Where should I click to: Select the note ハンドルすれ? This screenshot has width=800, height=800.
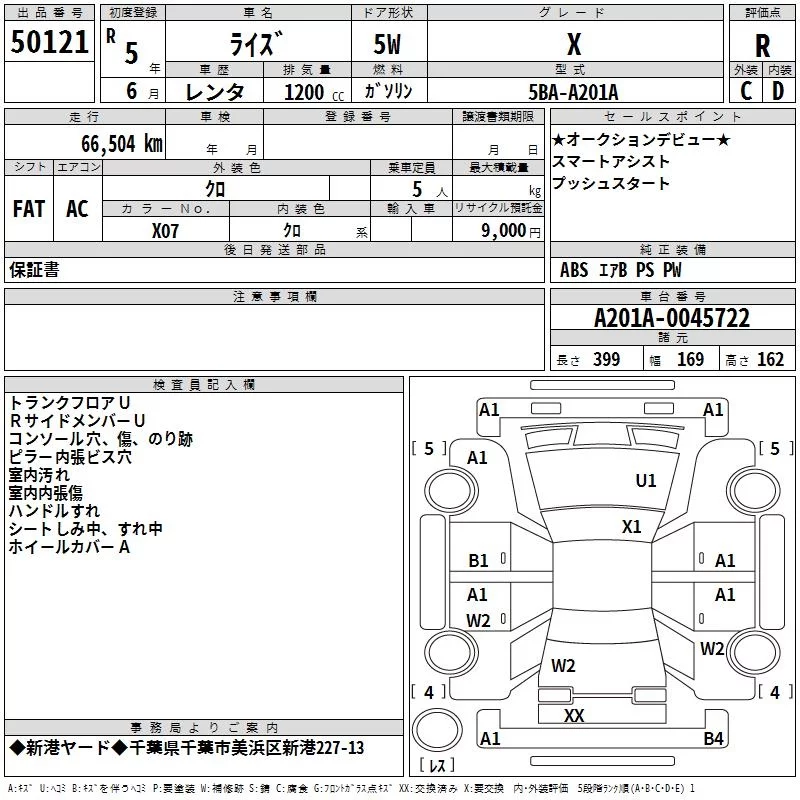pos(54,511)
